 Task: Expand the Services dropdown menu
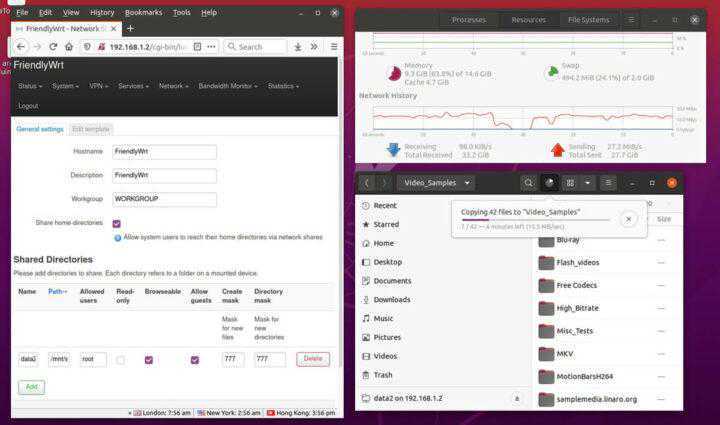tap(135, 86)
